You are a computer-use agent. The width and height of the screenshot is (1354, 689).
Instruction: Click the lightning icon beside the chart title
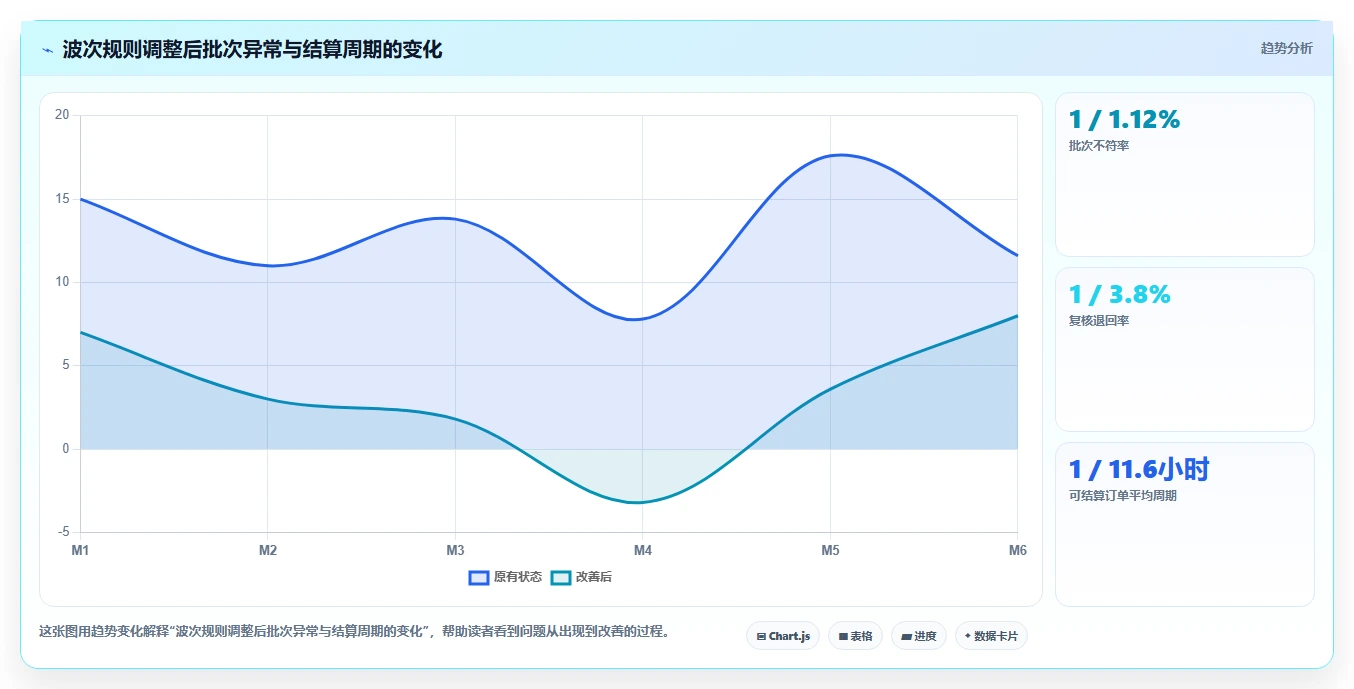tap(48, 49)
